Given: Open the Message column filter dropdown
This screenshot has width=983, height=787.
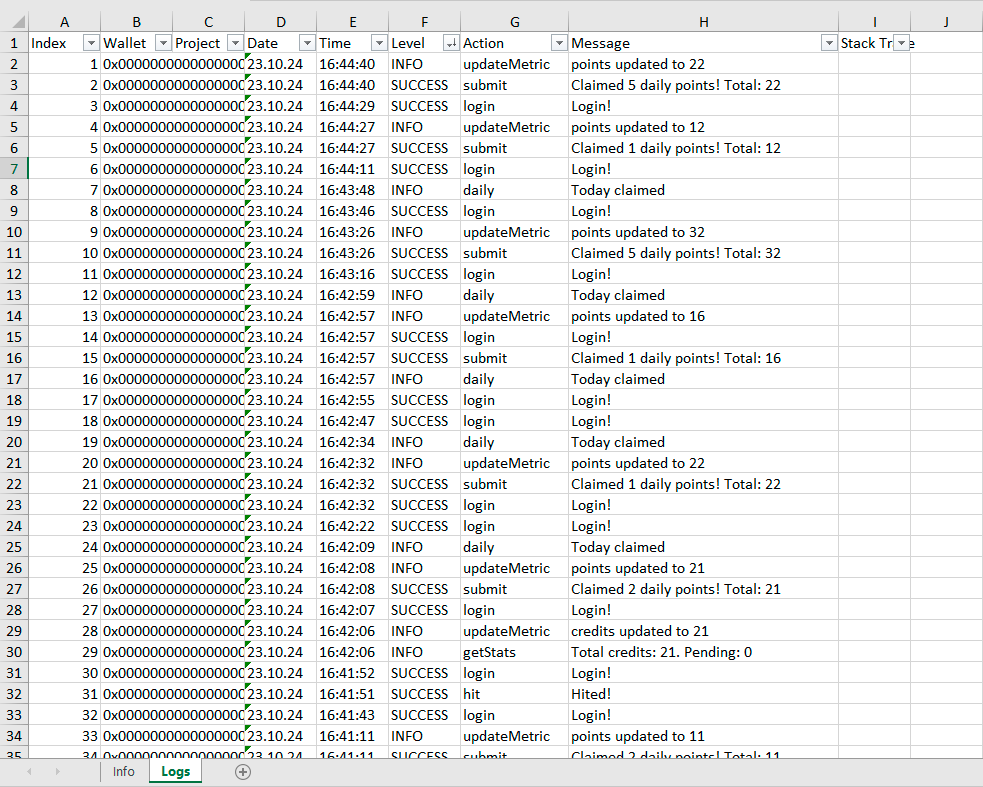Looking at the screenshot, I should click(829, 43).
